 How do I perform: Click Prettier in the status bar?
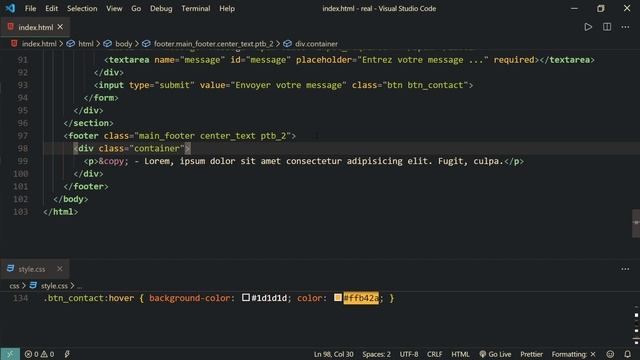(x=531, y=354)
